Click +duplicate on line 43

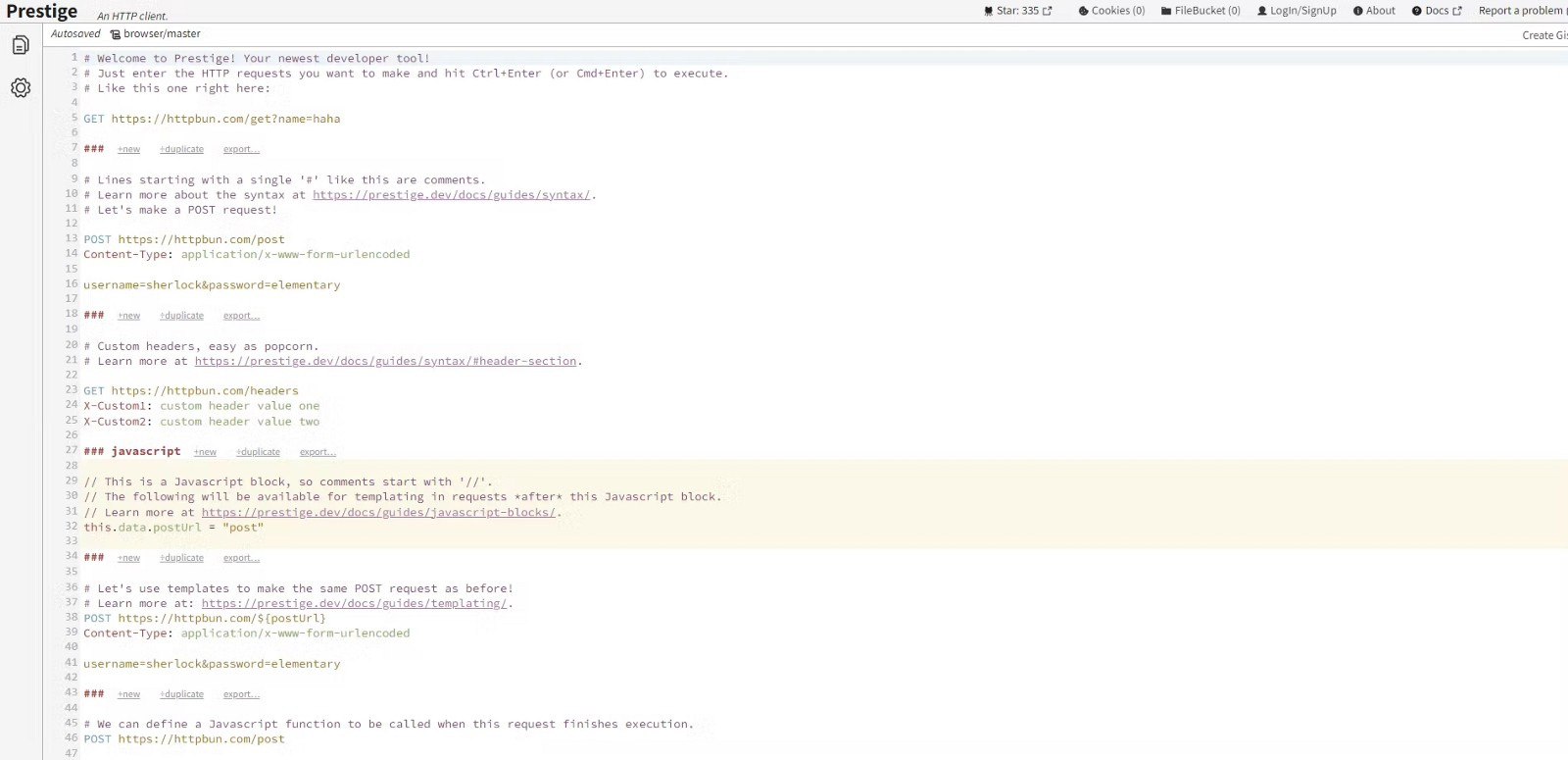tap(182, 694)
